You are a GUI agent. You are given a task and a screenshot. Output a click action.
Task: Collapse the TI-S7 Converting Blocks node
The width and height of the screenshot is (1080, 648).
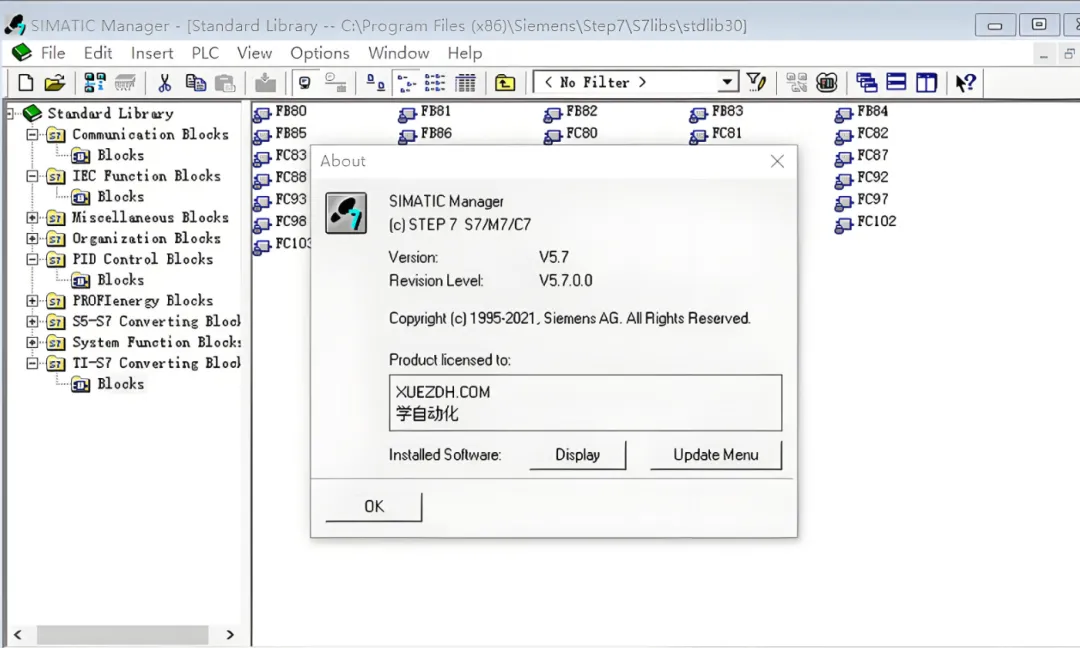point(32,363)
